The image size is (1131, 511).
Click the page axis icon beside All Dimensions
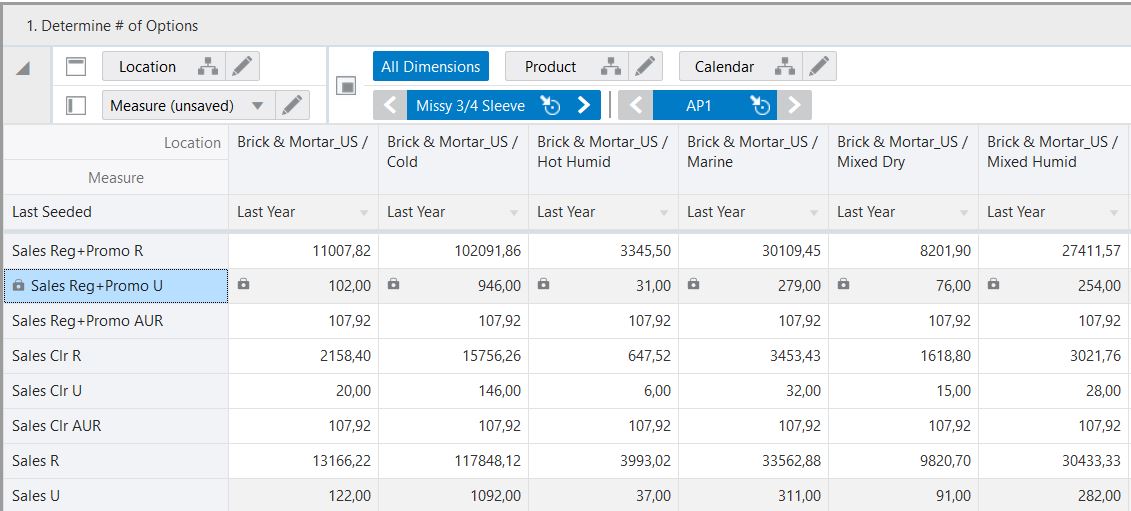point(347,86)
